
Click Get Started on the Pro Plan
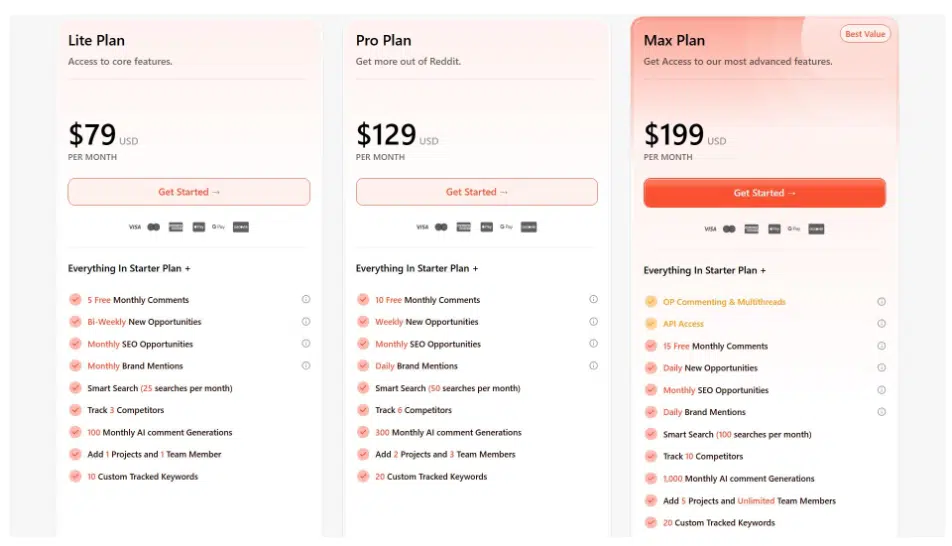pyautogui.click(x=476, y=192)
